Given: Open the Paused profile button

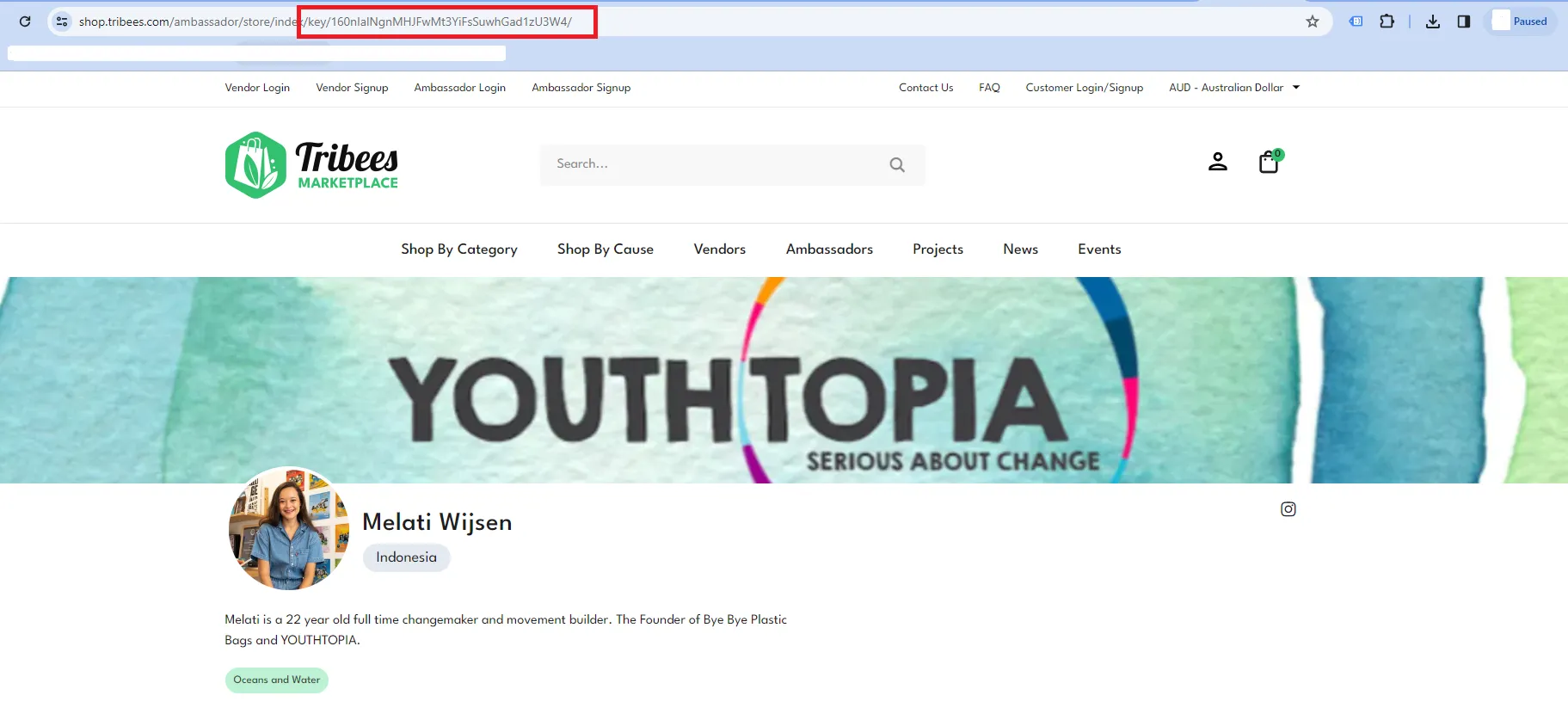Looking at the screenshot, I should pyautogui.click(x=1521, y=22).
